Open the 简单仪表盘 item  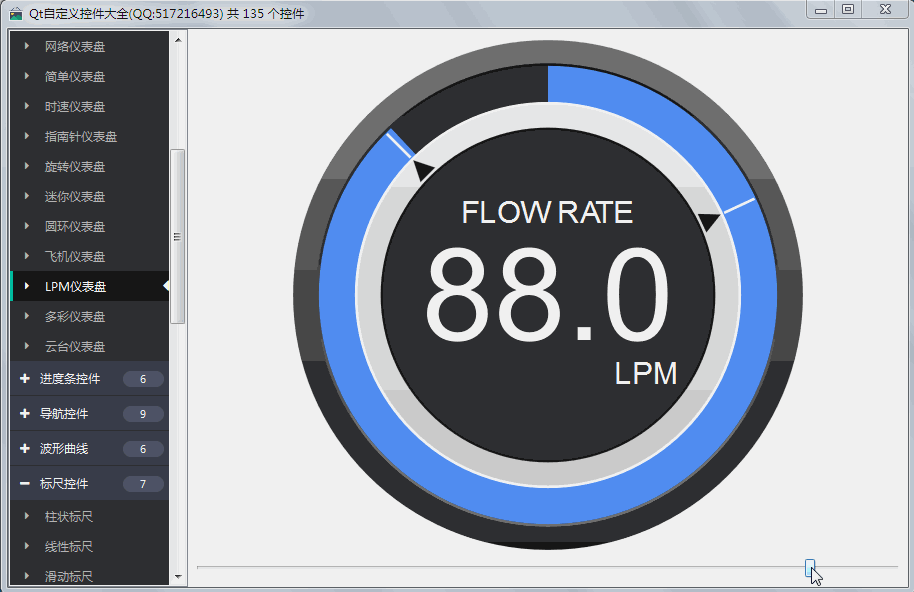pyautogui.click(x=75, y=77)
